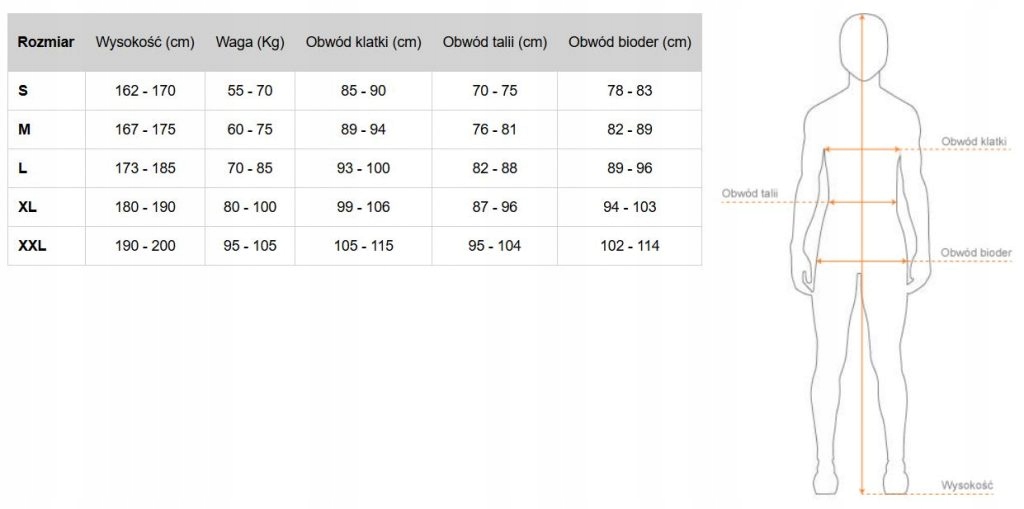Click the Rozmiar column header

(x=46, y=42)
